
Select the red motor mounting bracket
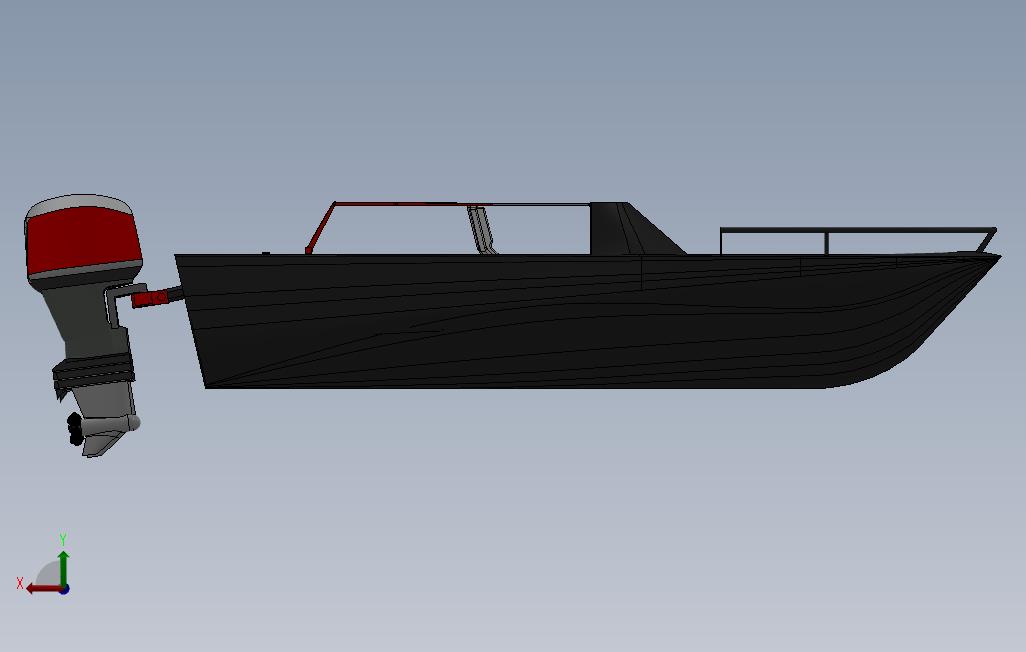tap(150, 299)
